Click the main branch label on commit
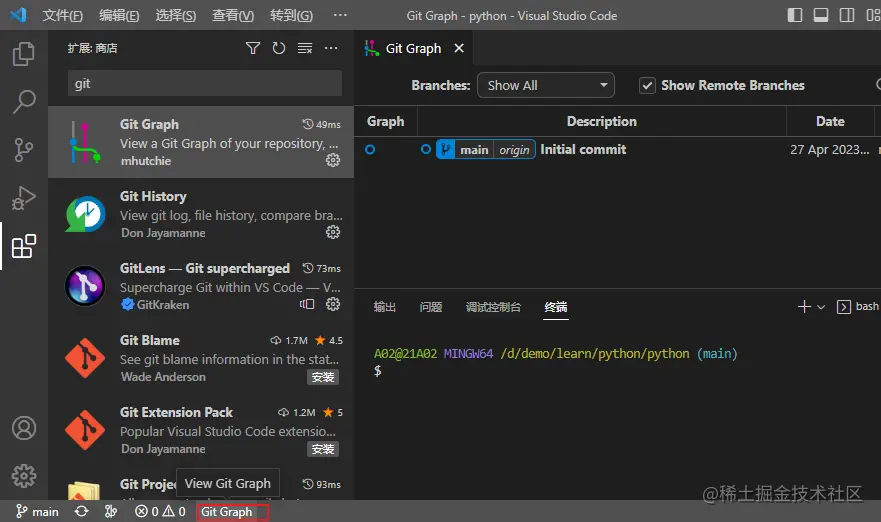Image resolution: width=881 pixels, height=522 pixels. [x=474, y=149]
